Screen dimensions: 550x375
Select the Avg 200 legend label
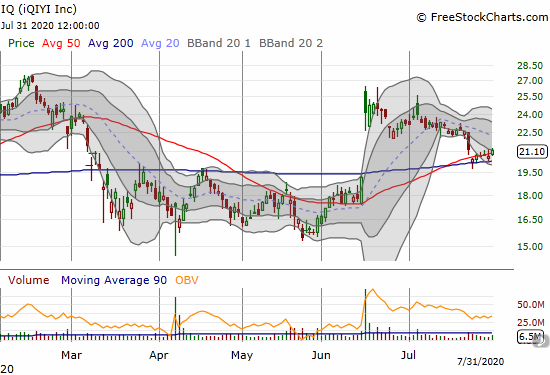tap(110, 43)
